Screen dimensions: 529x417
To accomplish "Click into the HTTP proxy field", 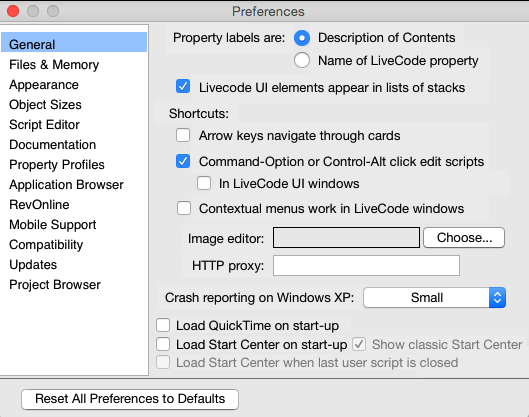I will 366,265.
